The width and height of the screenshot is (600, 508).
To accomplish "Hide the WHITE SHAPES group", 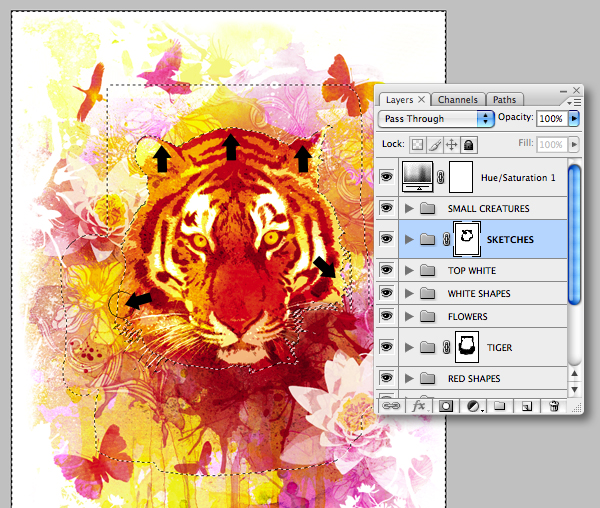I will (x=386, y=293).
